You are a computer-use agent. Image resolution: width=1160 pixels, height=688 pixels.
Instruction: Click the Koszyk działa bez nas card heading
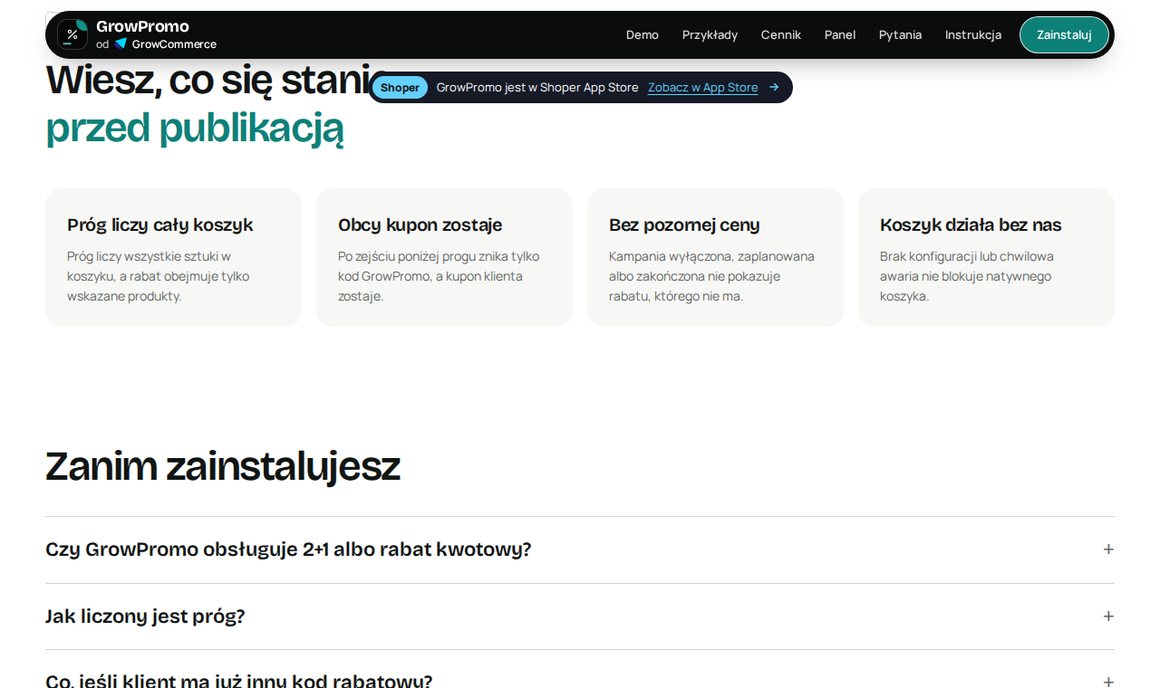(x=971, y=225)
